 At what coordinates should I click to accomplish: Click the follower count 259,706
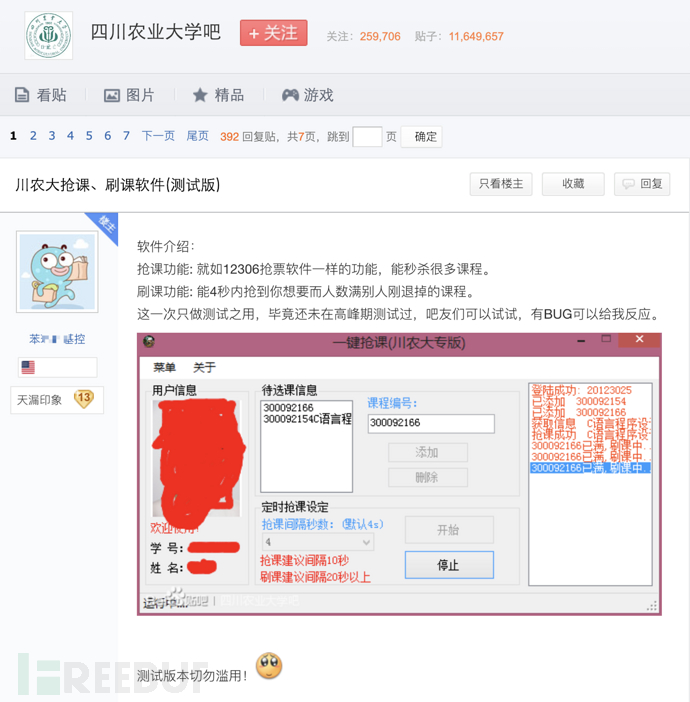[380, 36]
